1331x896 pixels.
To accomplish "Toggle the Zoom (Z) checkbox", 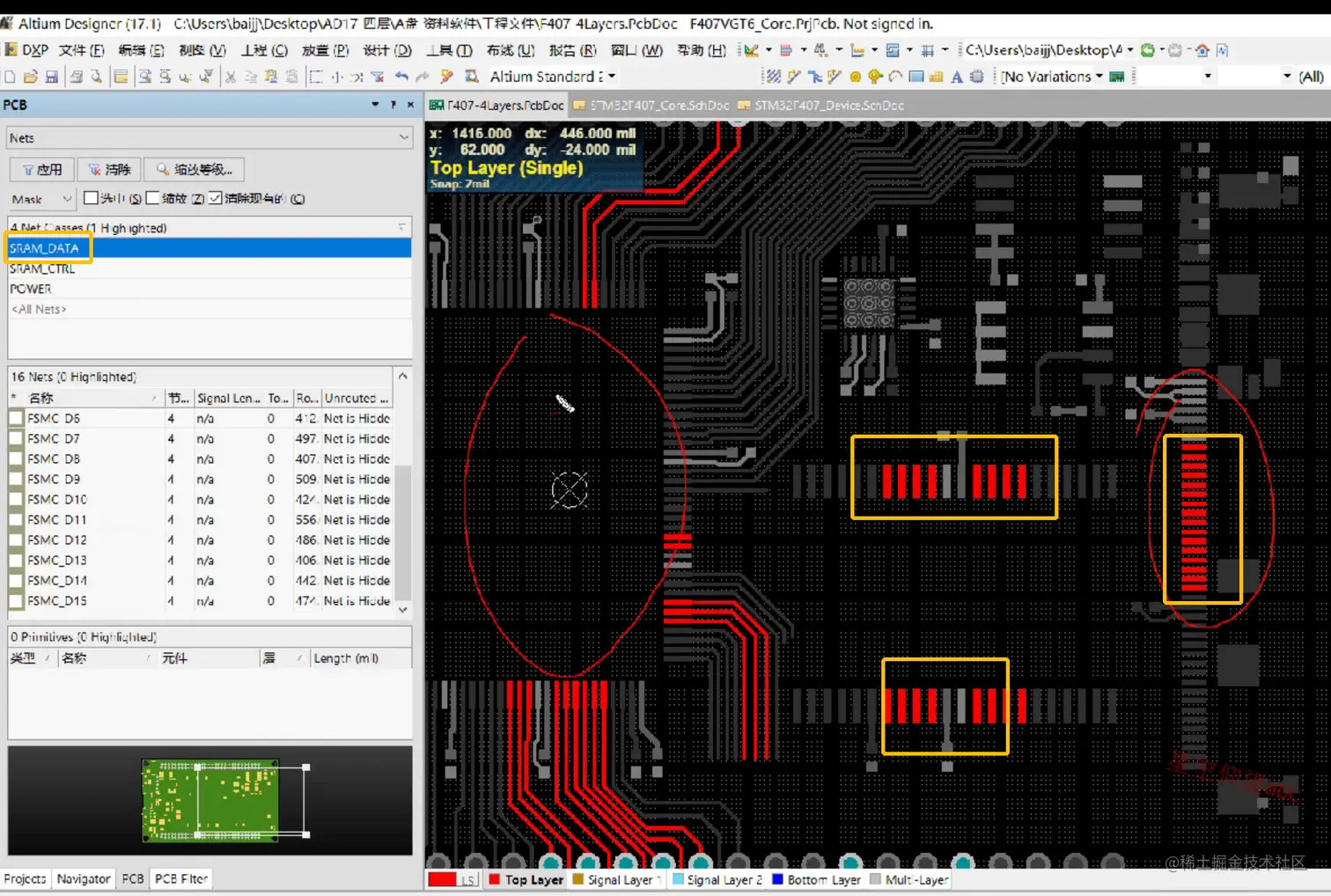I will (x=152, y=198).
